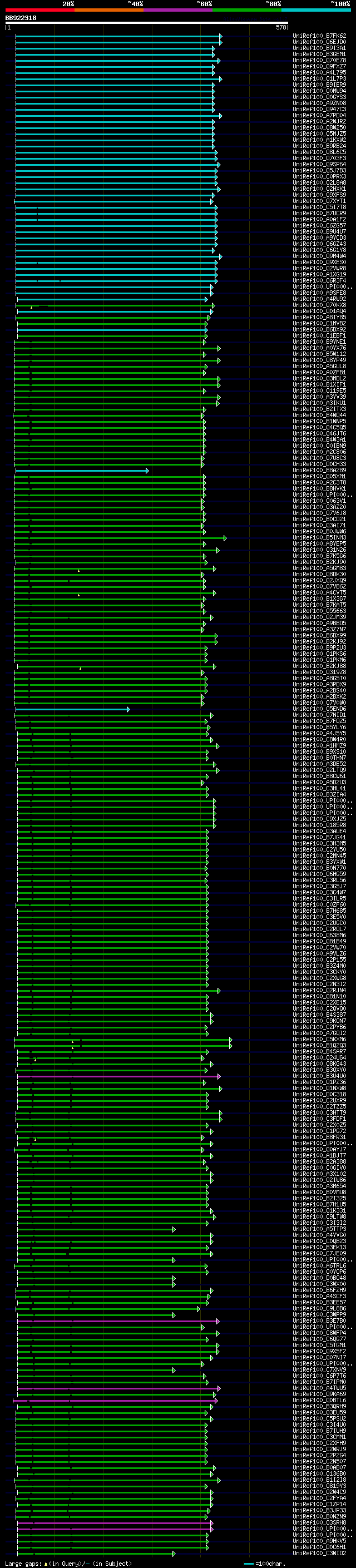
Task: Select label UniRef100_Q7NID1
Action: coord(319,715)
